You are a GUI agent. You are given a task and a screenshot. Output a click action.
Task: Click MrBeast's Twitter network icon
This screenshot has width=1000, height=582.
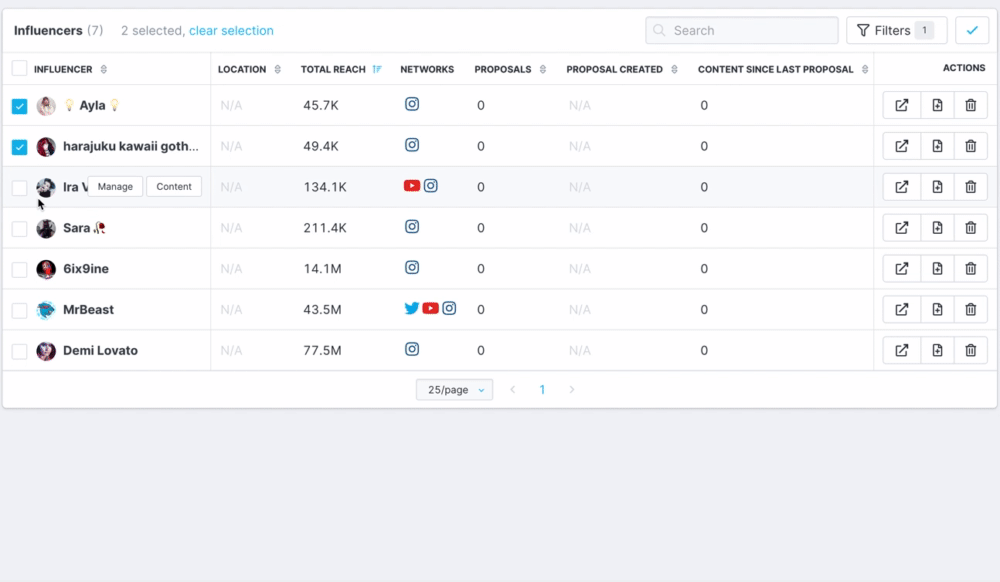point(411,309)
